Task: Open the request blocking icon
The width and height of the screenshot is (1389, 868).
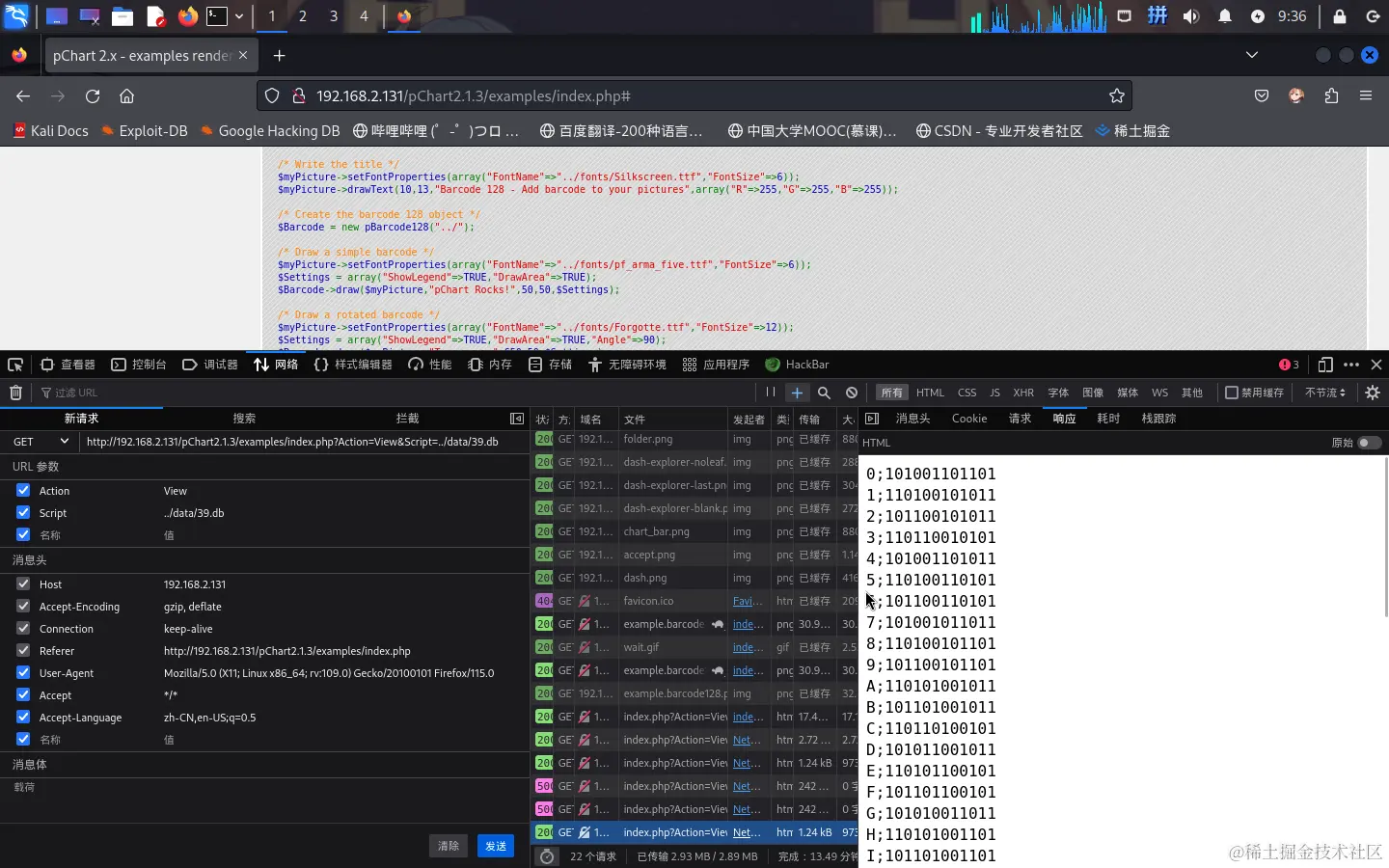Action: point(852,393)
